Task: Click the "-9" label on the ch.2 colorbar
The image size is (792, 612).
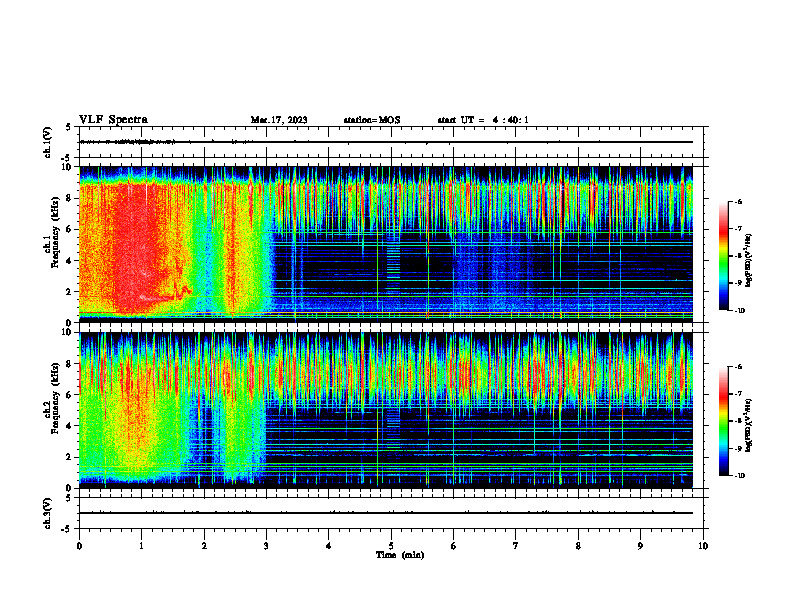Action: click(738, 448)
